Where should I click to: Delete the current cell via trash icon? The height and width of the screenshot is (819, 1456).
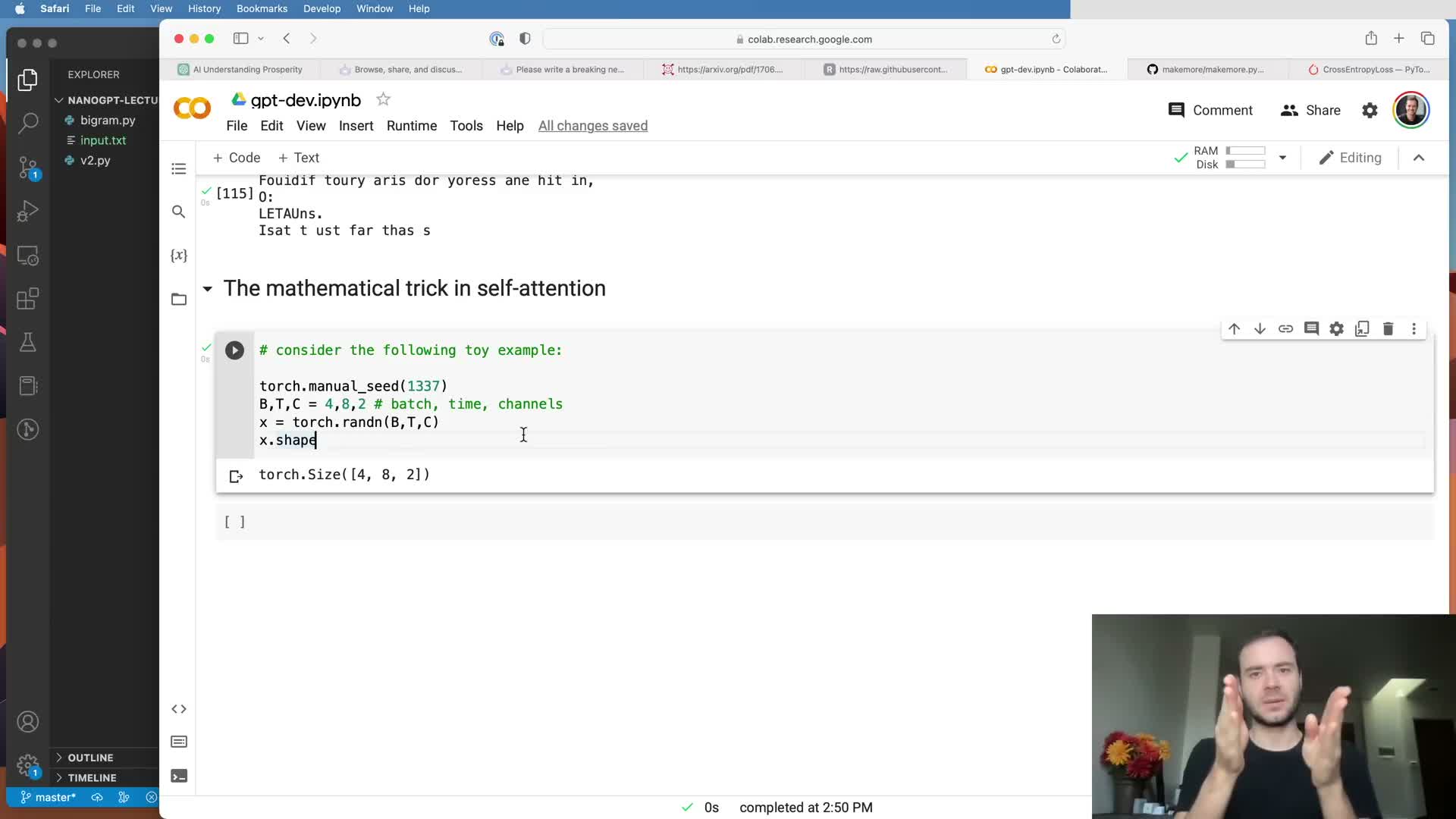point(1388,328)
